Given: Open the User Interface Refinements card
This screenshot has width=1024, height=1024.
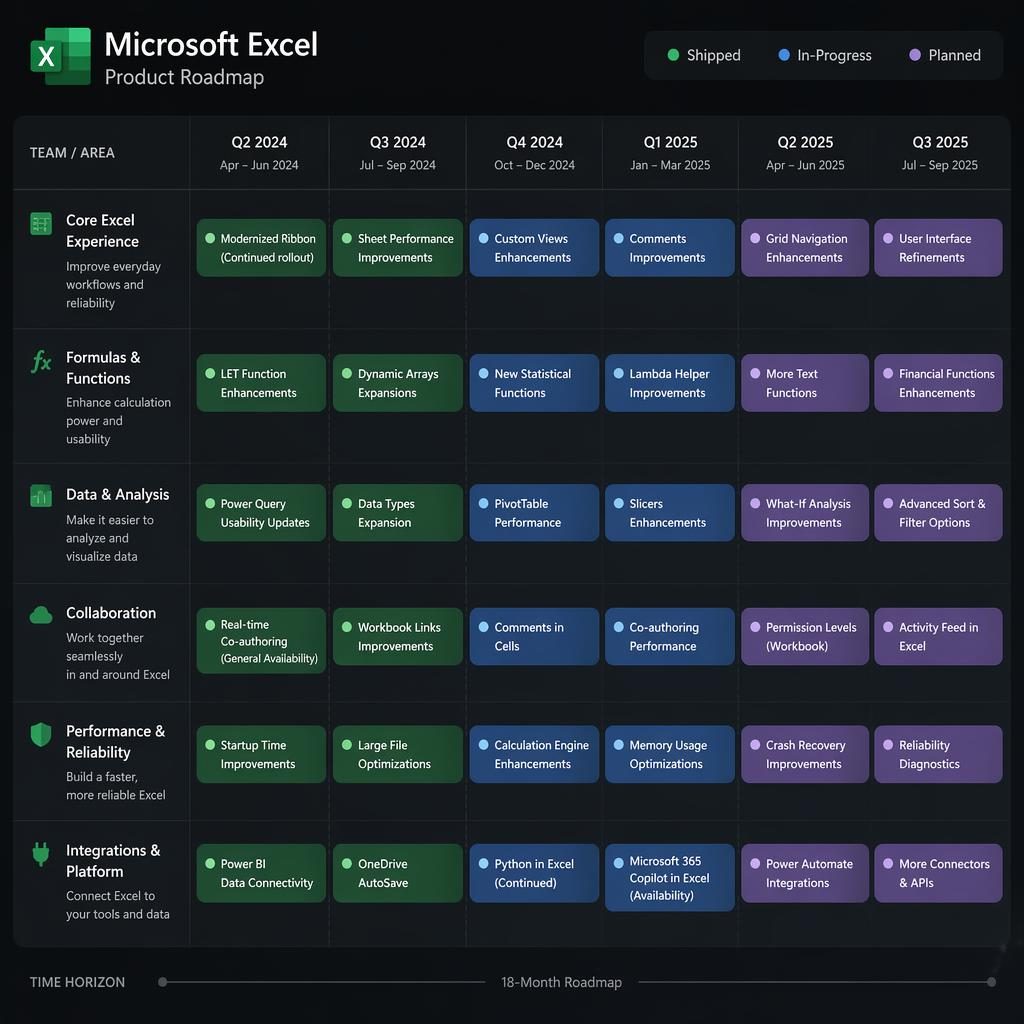Looking at the screenshot, I should tap(938, 248).
